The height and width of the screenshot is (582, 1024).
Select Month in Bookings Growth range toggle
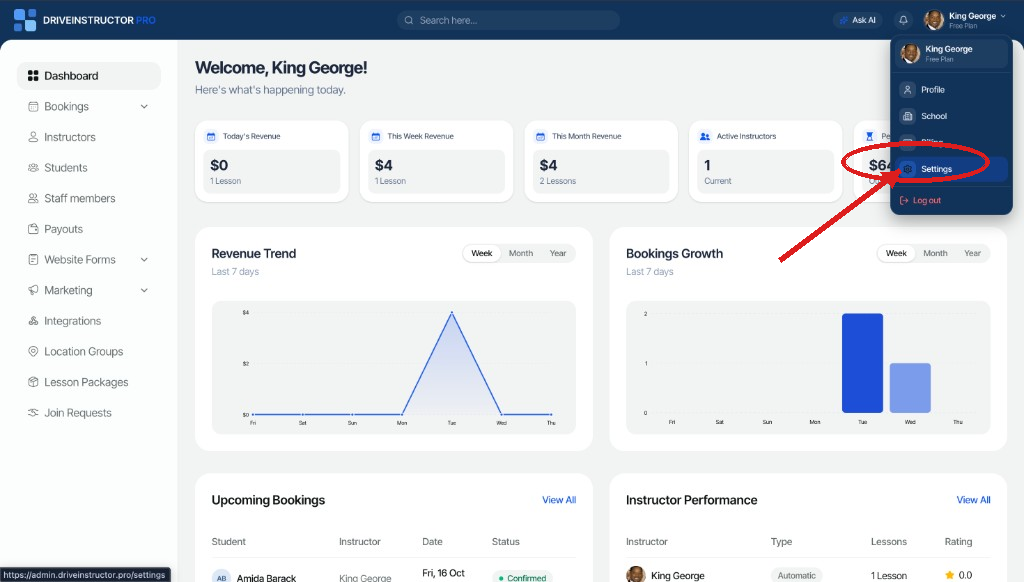[935, 253]
